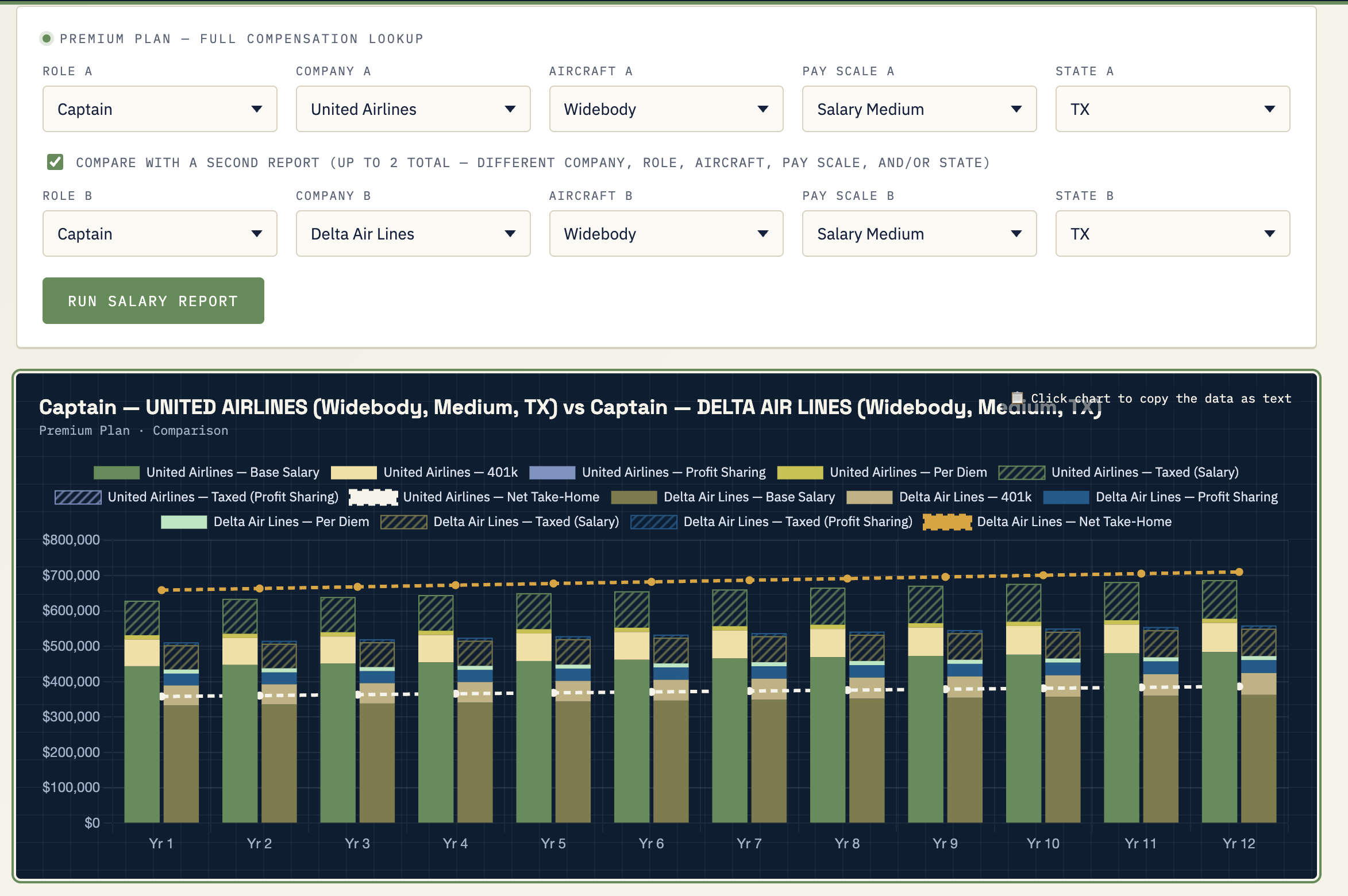The image size is (1348, 896).
Task: Toggle Delta Air Lines Per Diem legend swatch
Action: (x=184, y=522)
